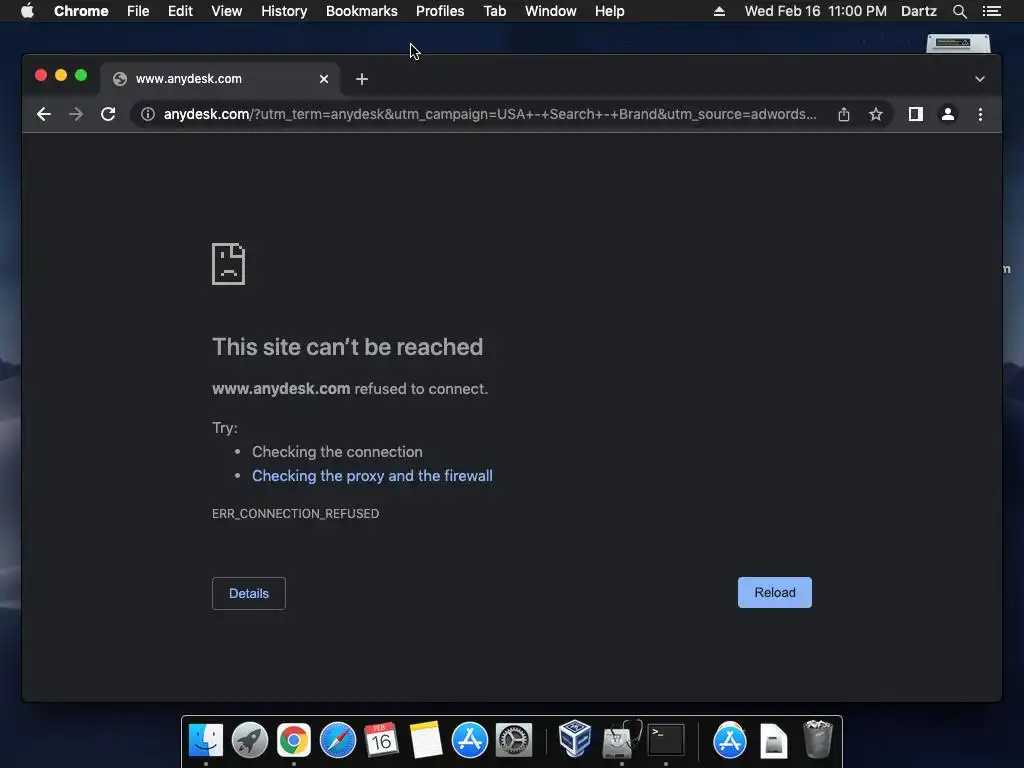Open the disk image file in Dock
Viewport: 1024px width, 768px height.
click(x=773, y=741)
